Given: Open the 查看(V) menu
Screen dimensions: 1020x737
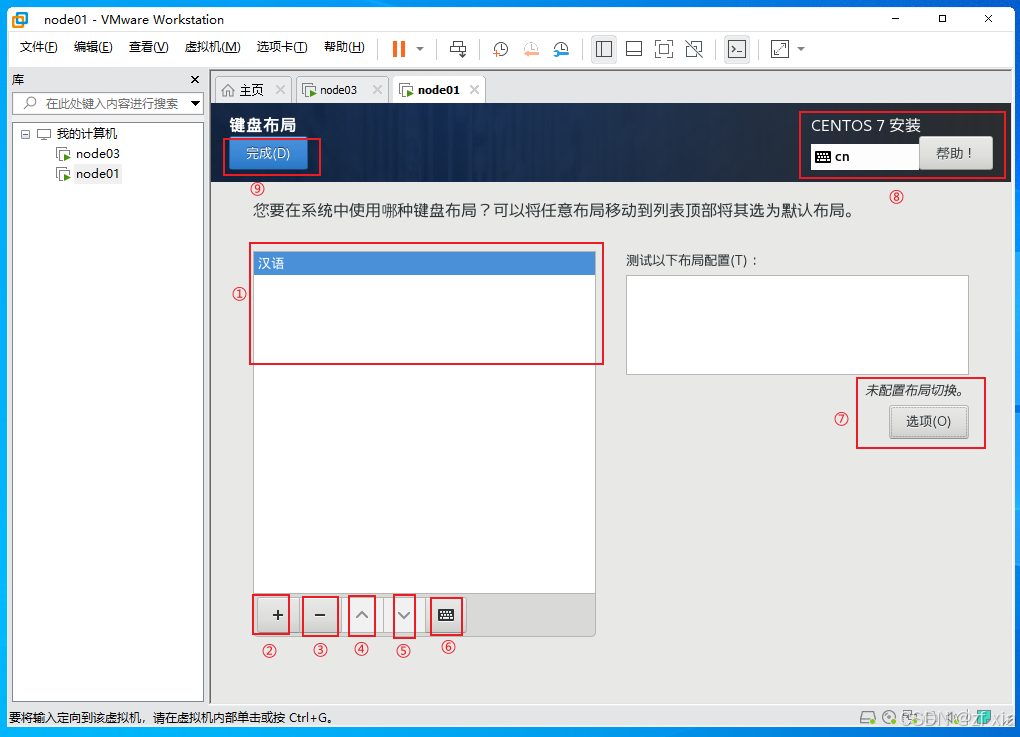Looking at the screenshot, I should 148,47.
